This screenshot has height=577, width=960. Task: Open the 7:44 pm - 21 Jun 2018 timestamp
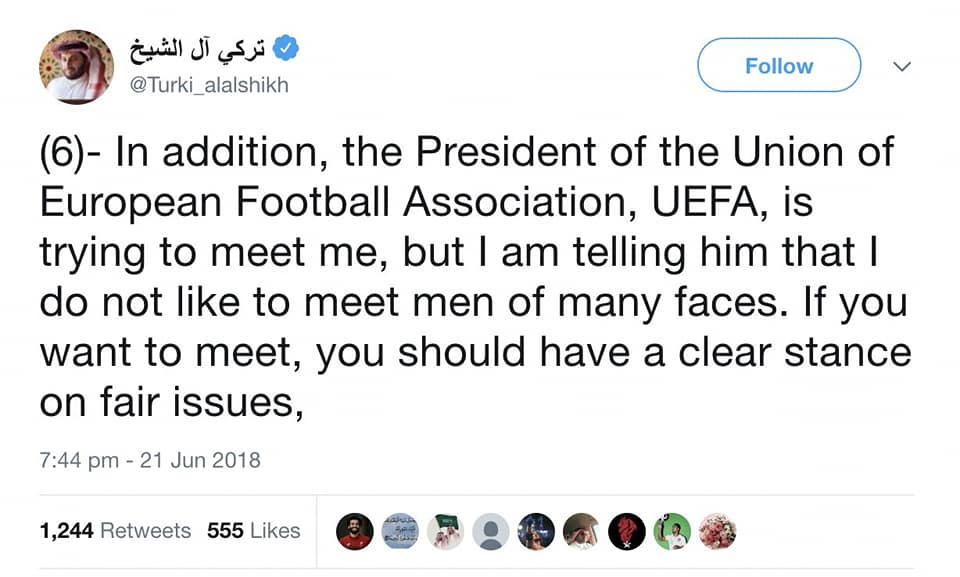click(x=150, y=460)
